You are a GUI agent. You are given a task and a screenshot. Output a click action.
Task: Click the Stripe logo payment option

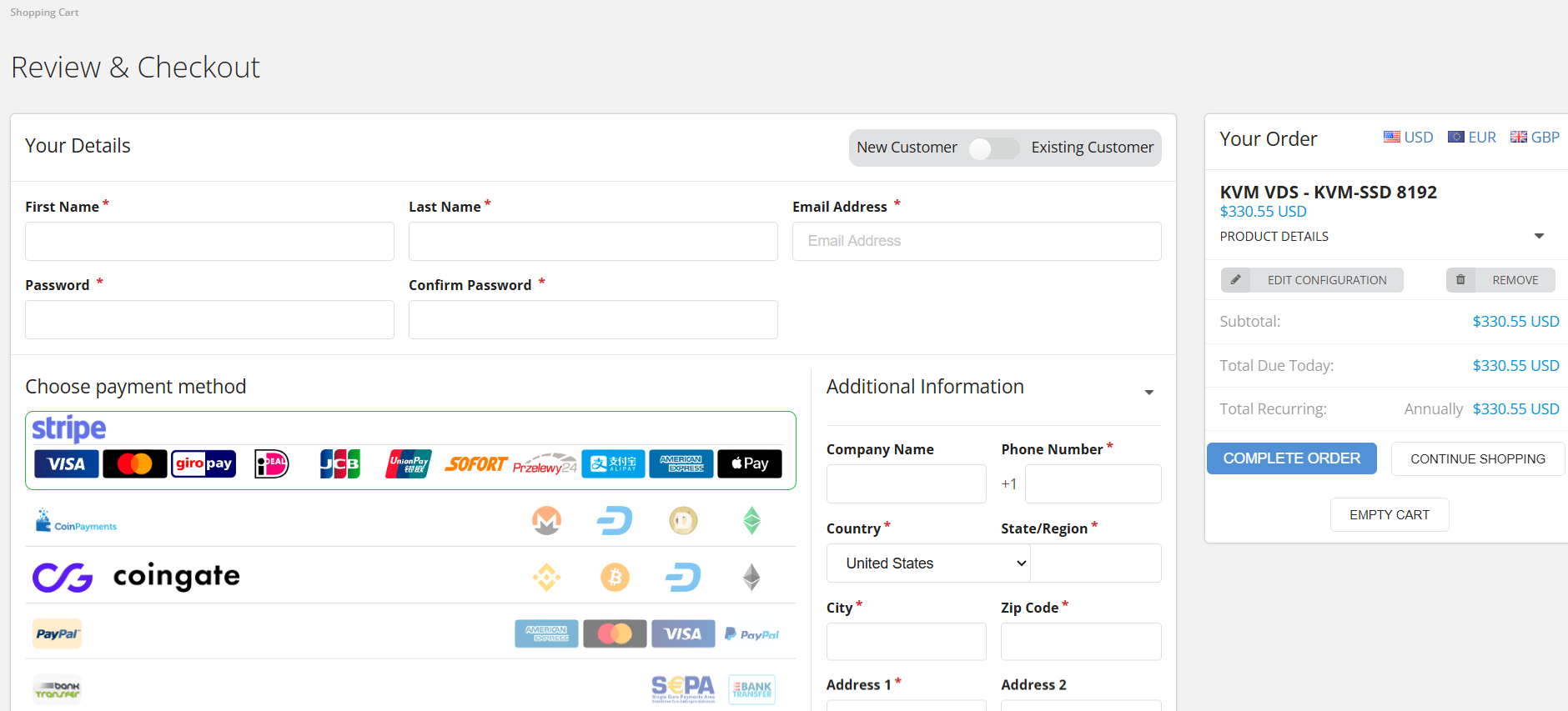point(69,428)
